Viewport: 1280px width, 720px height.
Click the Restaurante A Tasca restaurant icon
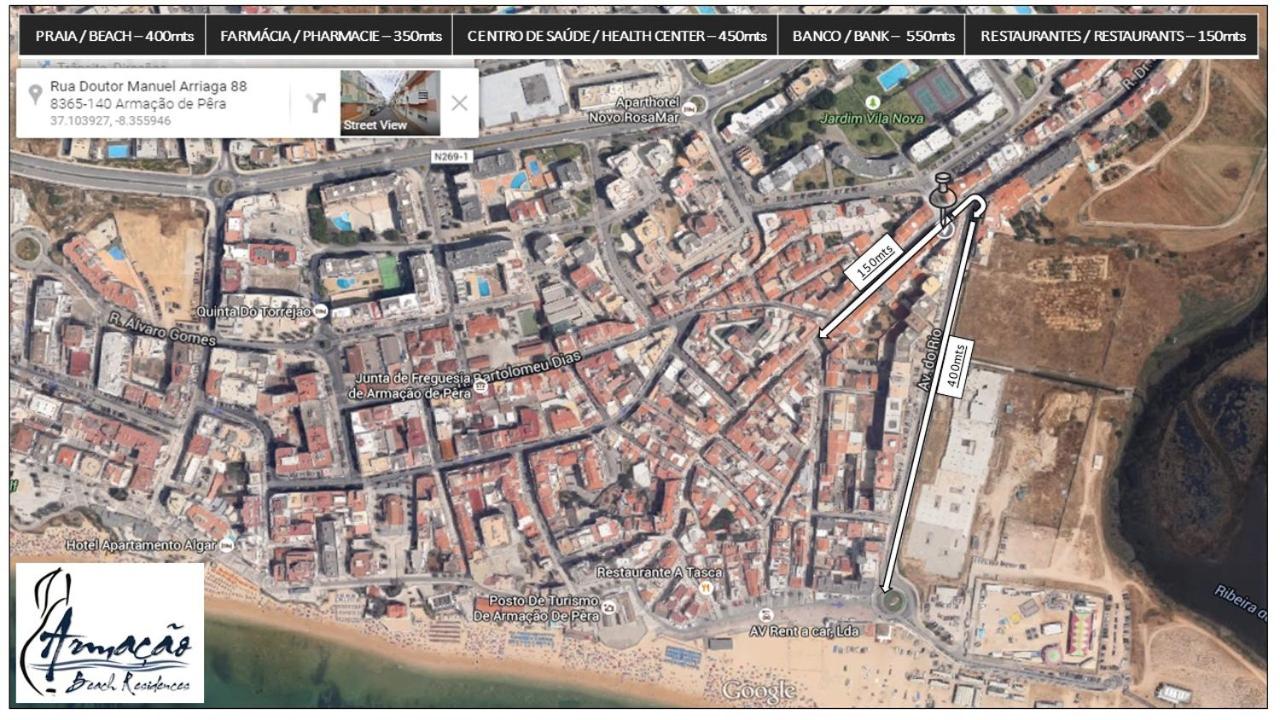(706, 589)
